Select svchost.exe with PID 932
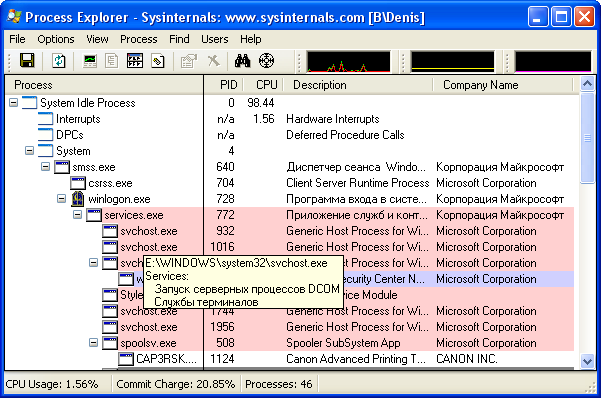601x398 pixels. tap(290, 231)
